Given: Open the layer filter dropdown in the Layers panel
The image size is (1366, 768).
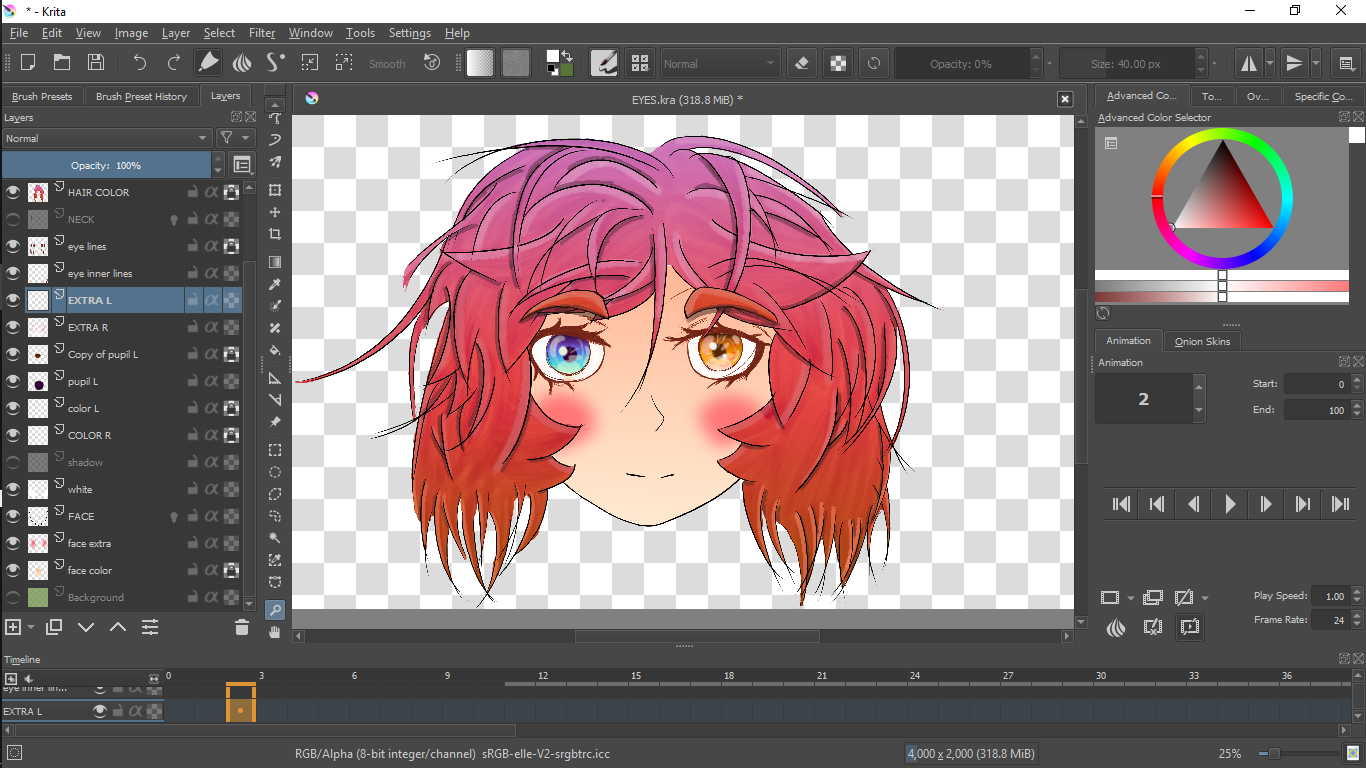Looking at the screenshot, I should [236, 138].
